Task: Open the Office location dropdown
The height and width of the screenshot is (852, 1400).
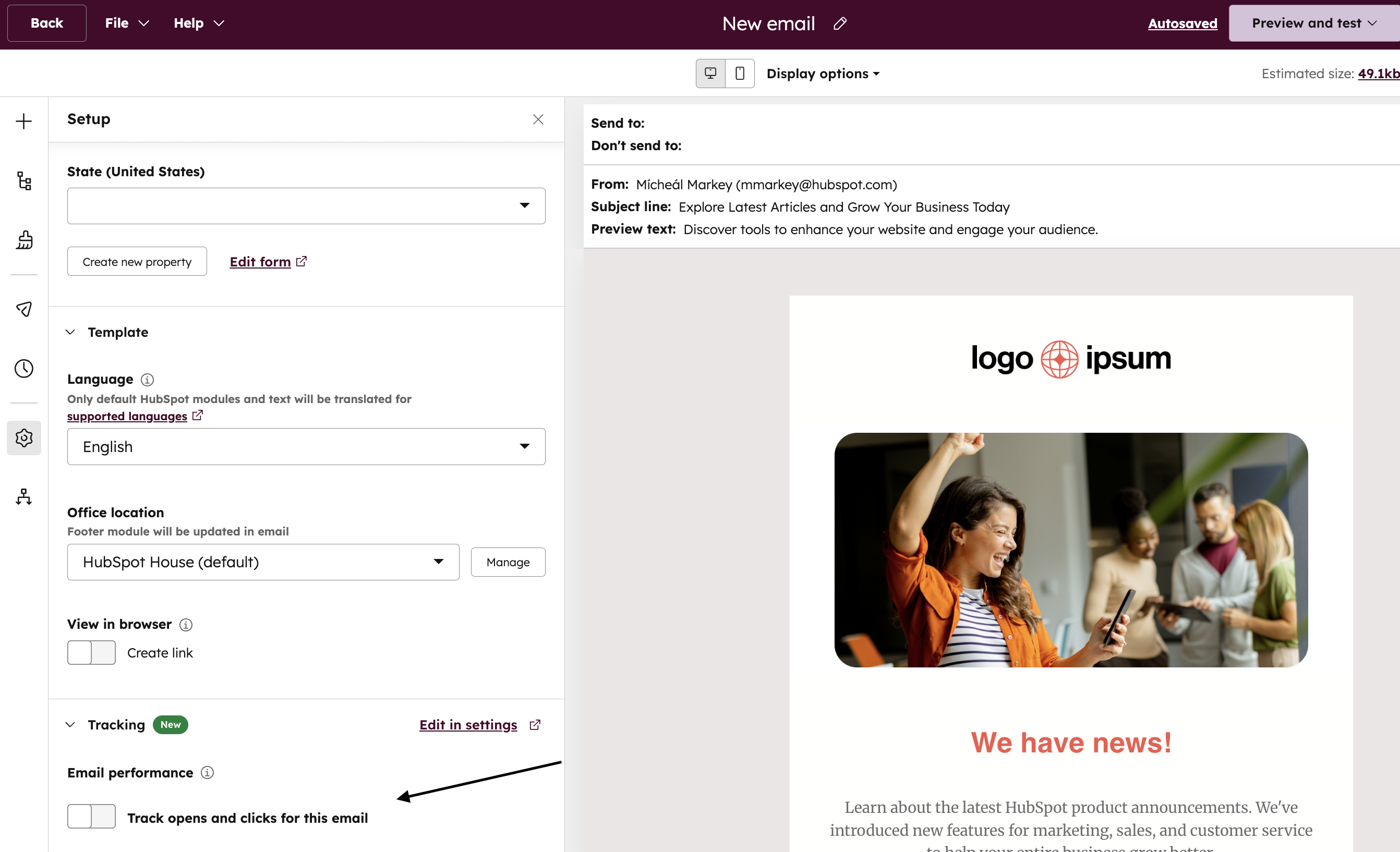Action: [x=263, y=562]
